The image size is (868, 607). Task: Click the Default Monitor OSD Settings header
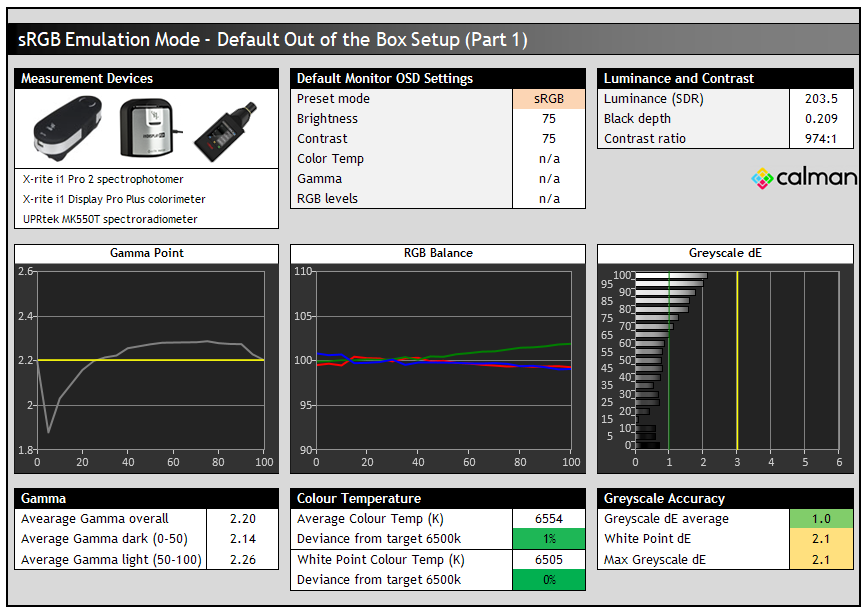438,78
